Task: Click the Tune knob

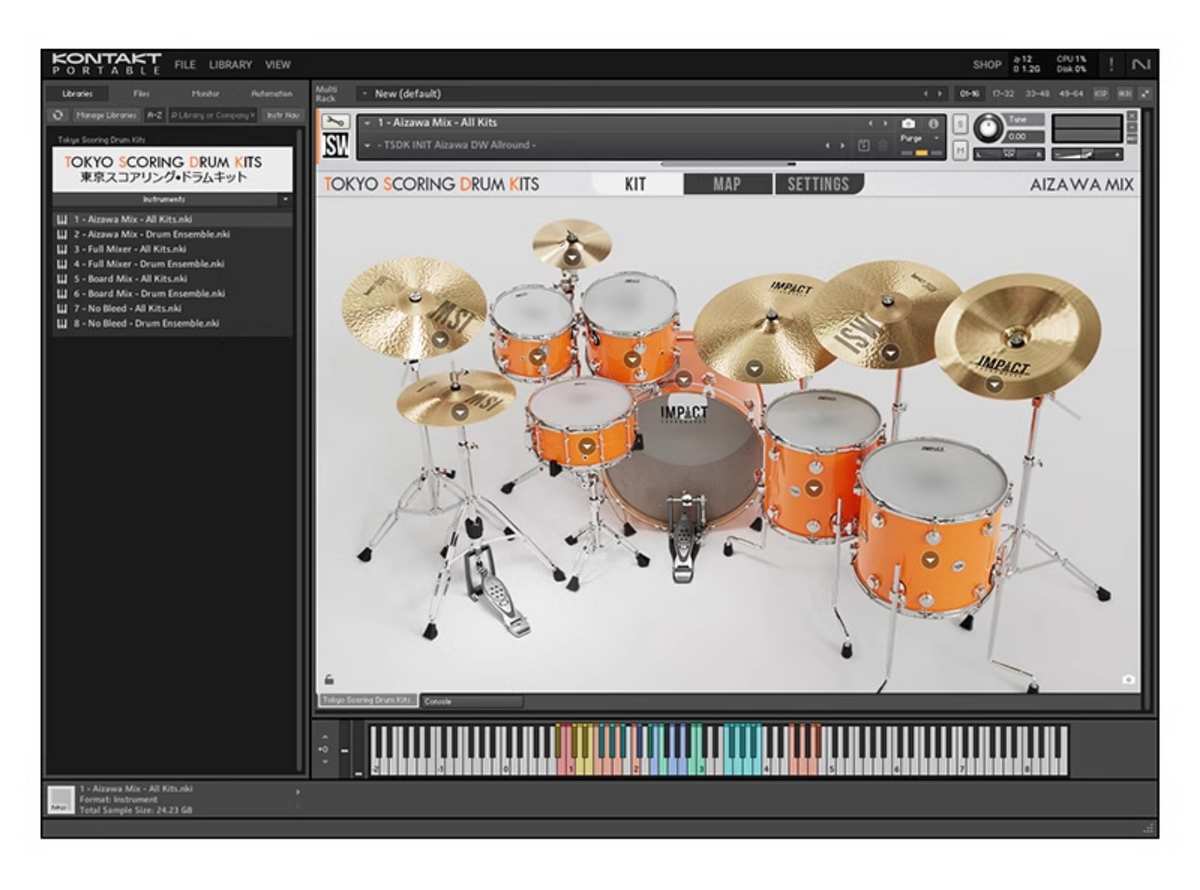Action: coord(988,127)
